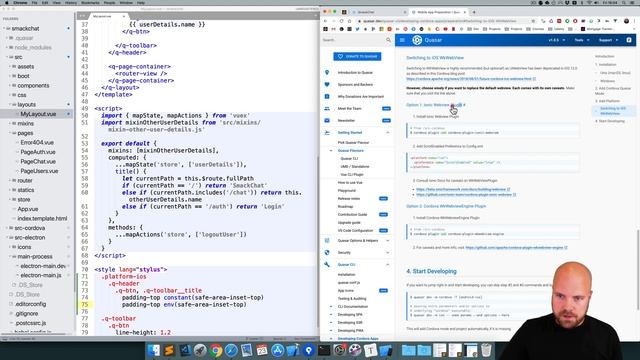Open Chrome from the dock
Image resolution: width=640 pixels, height=360 pixels.
(x=216, y=350)
